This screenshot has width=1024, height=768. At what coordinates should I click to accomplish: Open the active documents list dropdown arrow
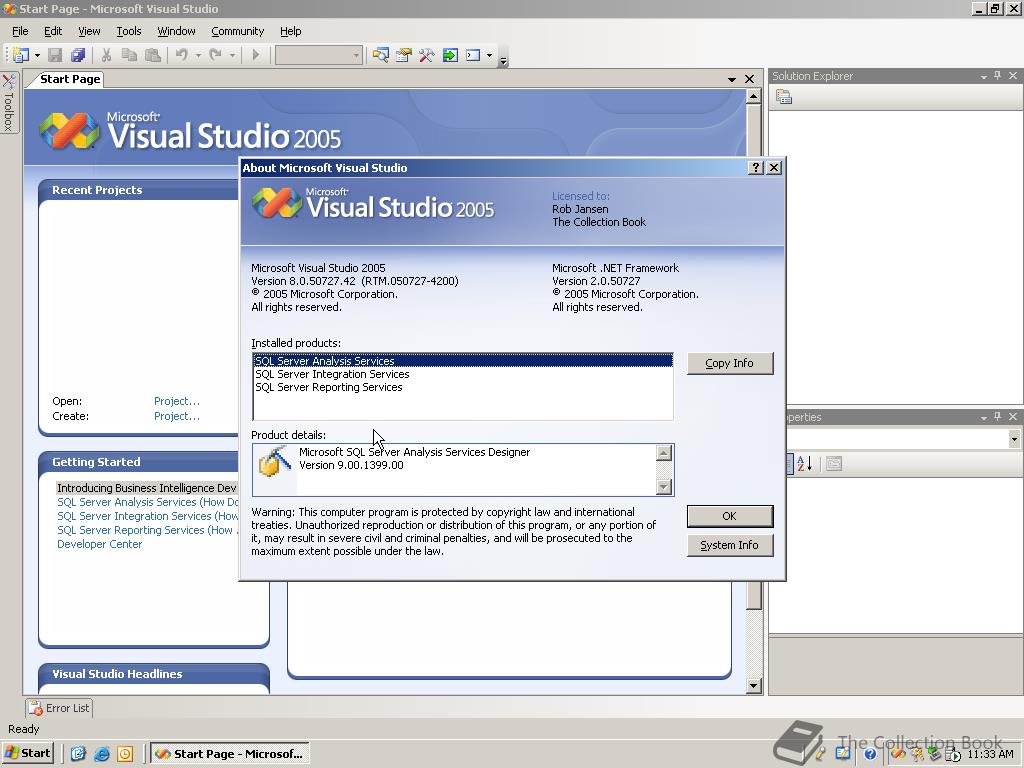coord(731,80)
